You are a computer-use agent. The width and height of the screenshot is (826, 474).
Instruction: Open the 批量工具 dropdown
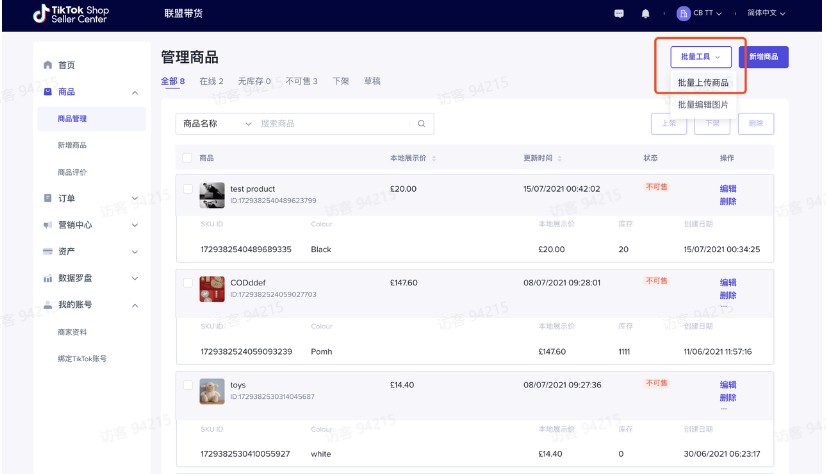700,57
